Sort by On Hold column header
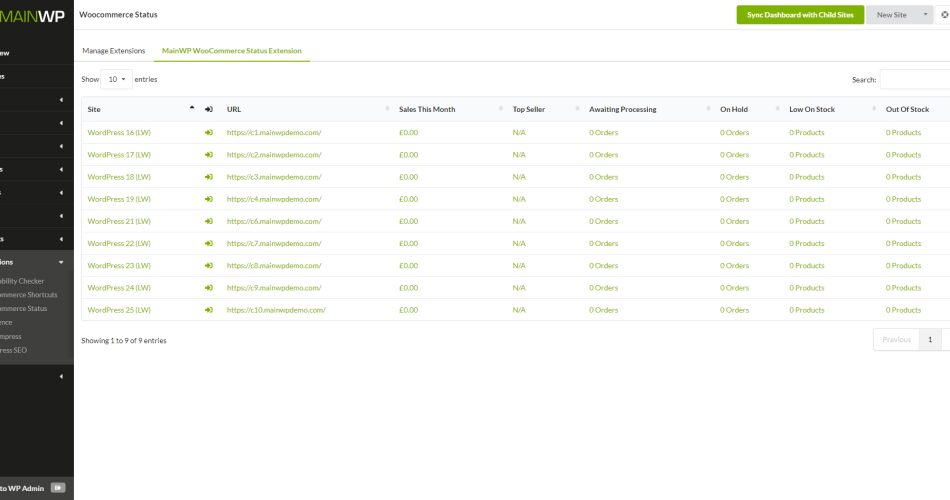 734,109
